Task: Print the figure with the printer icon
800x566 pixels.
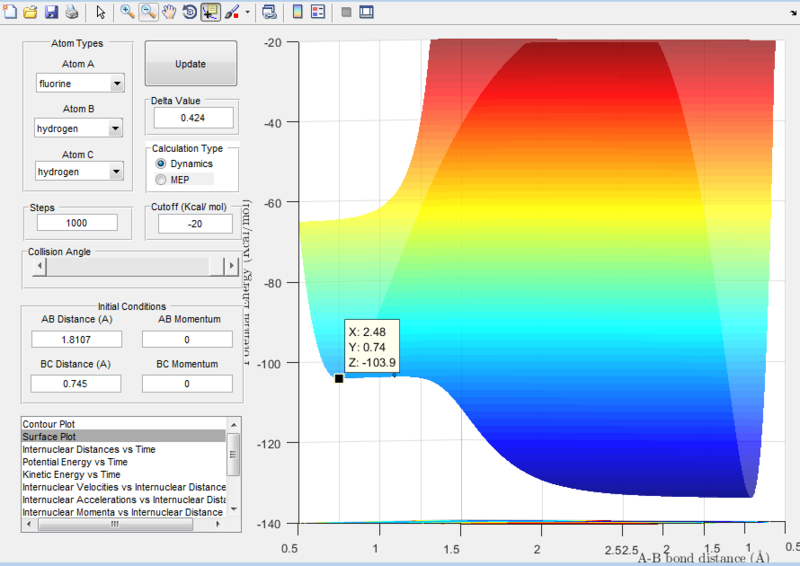Action: [71, 13]
